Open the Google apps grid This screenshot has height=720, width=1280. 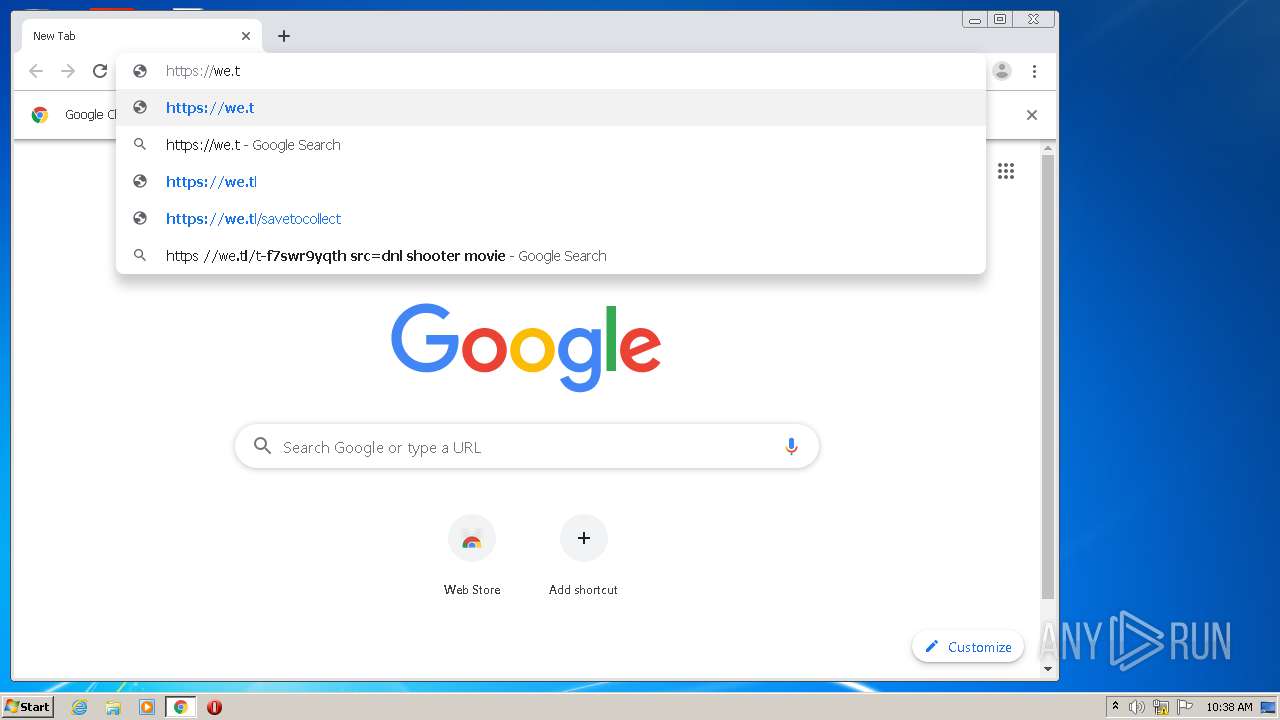[x=1006, y=171]
